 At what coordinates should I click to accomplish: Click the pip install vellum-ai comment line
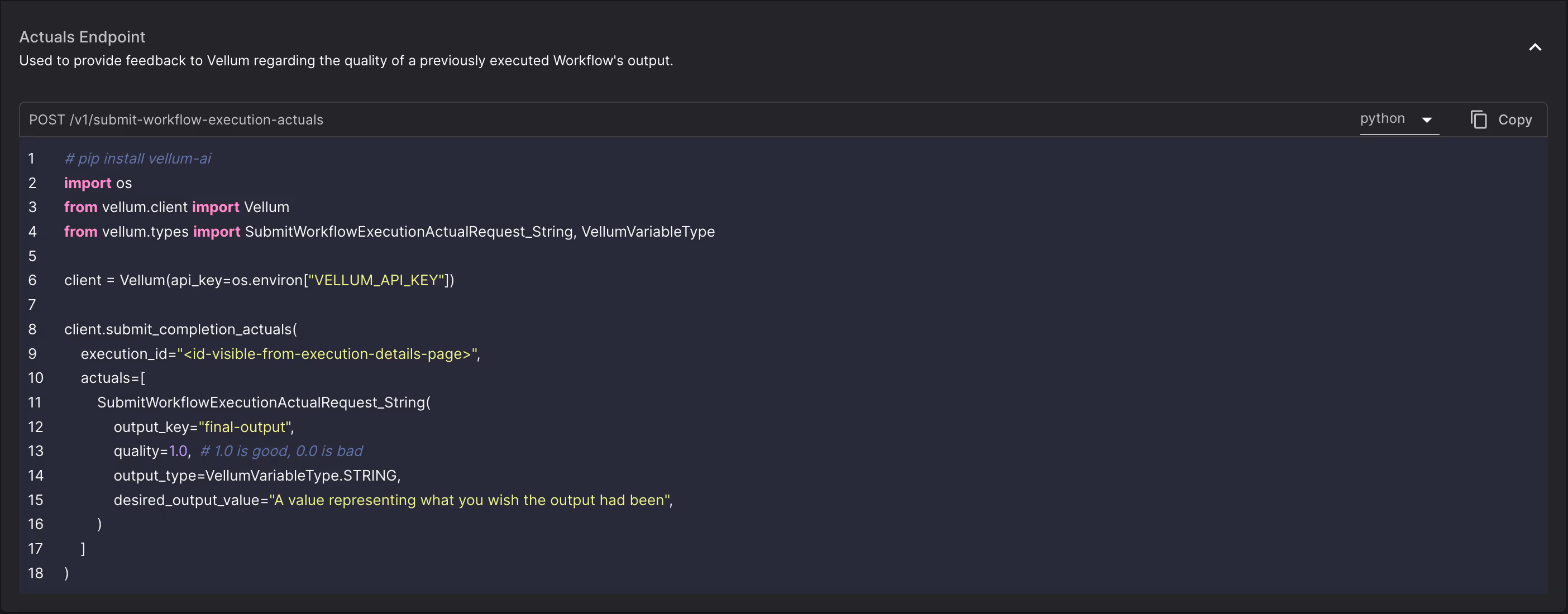click(x=137, y=159)
